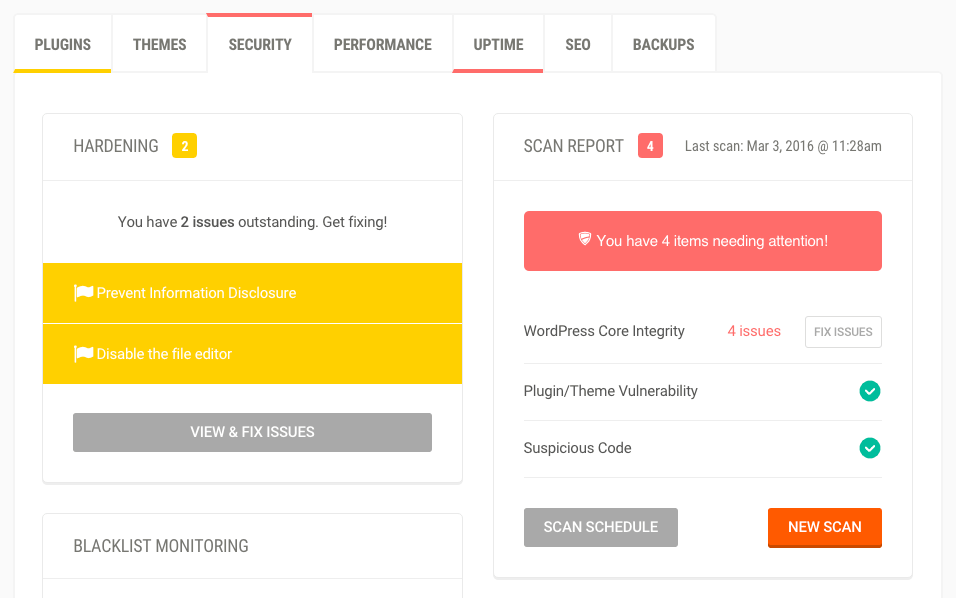Click the green checkmark for Plugin/Theme Vulnerability
Viewport: 956px width, 598px height.
870,391
